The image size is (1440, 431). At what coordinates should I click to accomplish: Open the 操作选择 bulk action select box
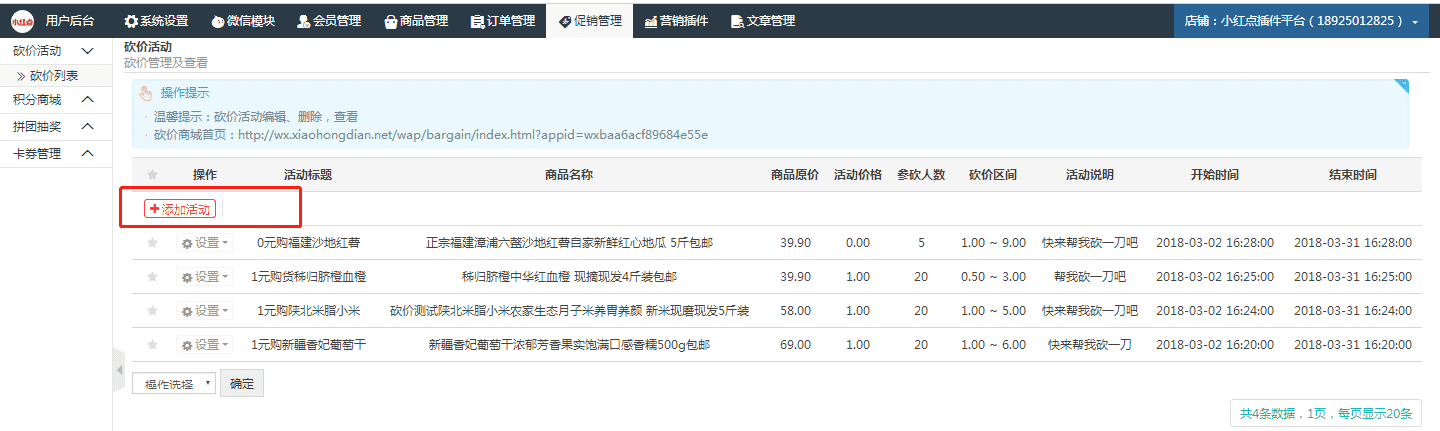click(173, 383)
